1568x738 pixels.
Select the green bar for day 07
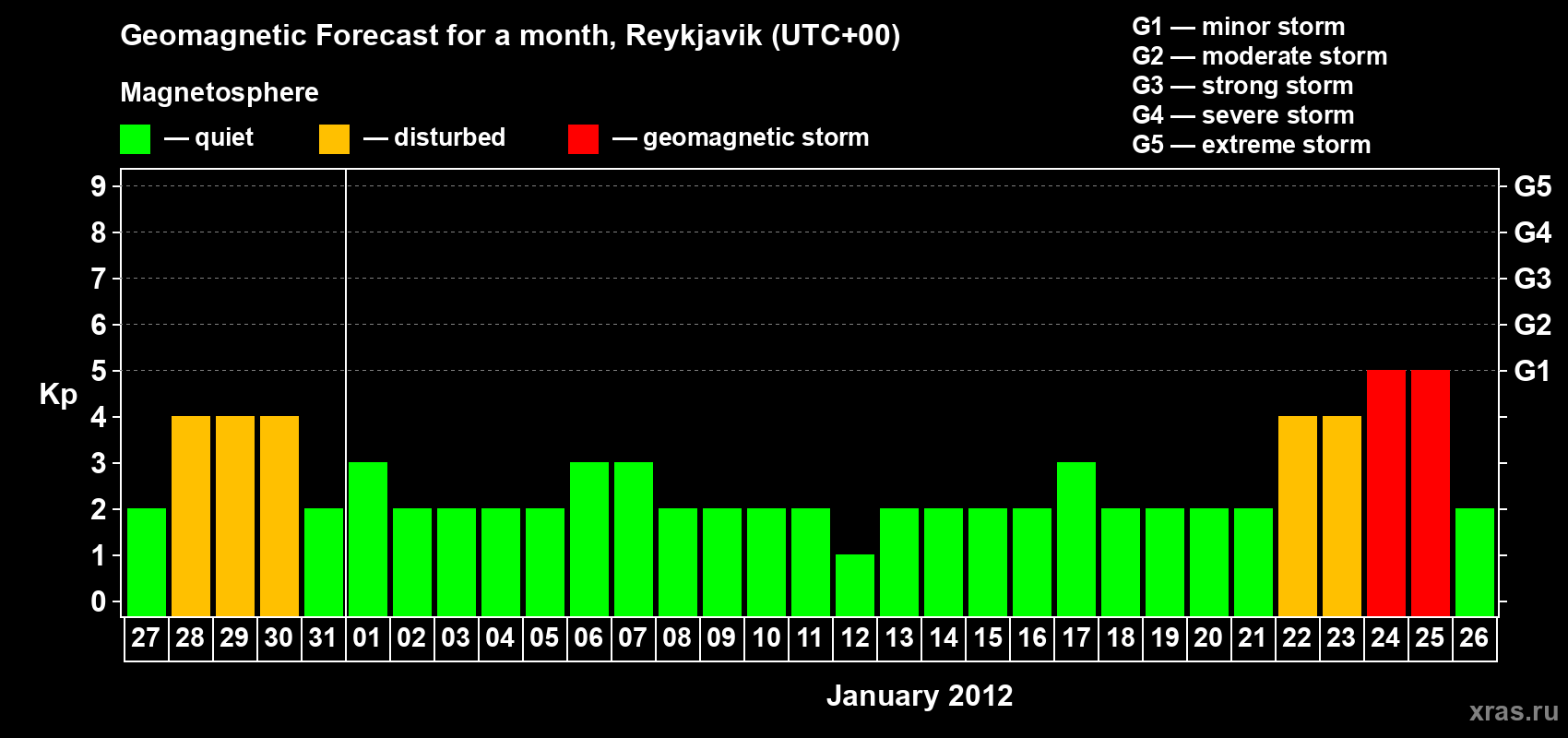634,539
